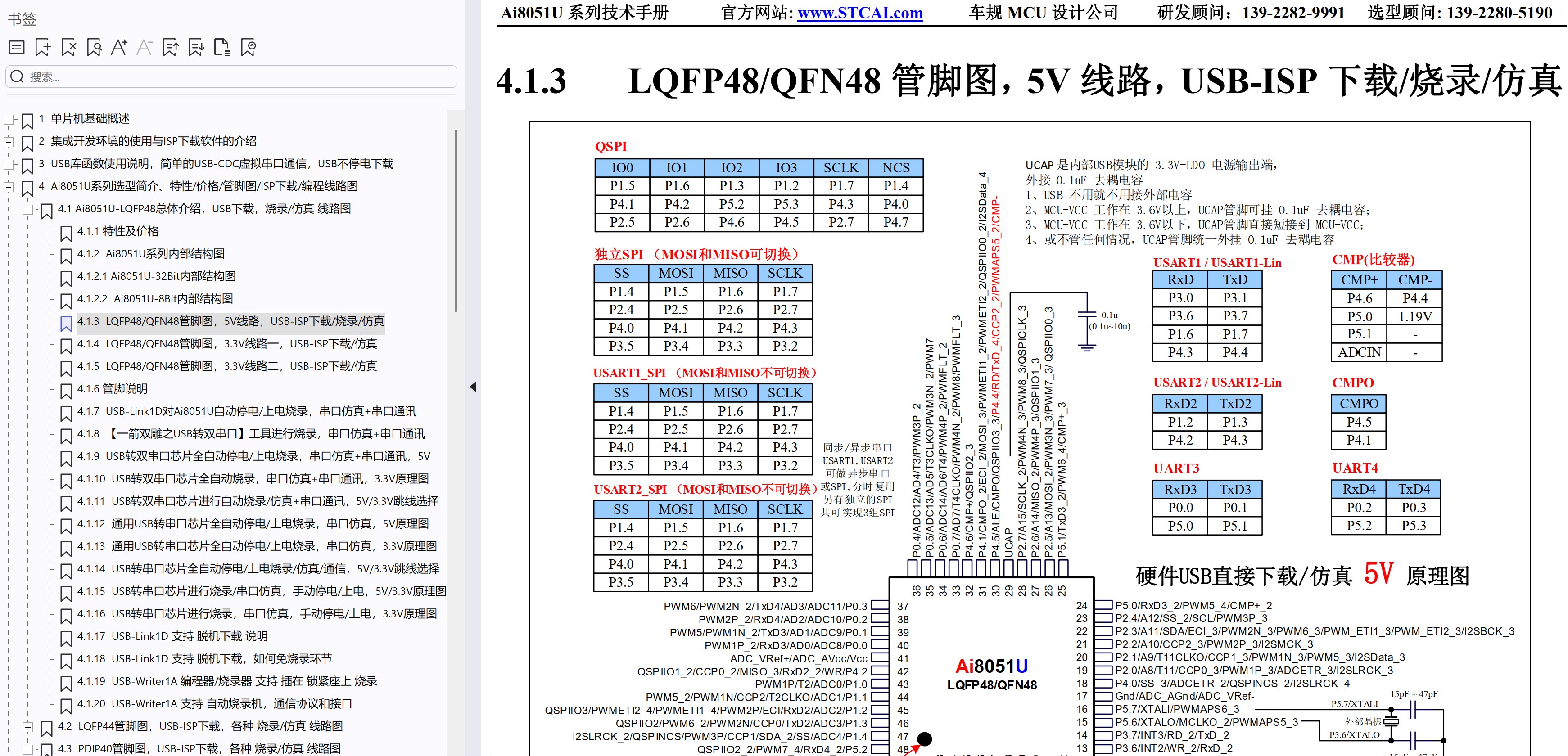
Task: Go to bookmark 4.1.5 3.3V线路二
Action: pos(226,366)
